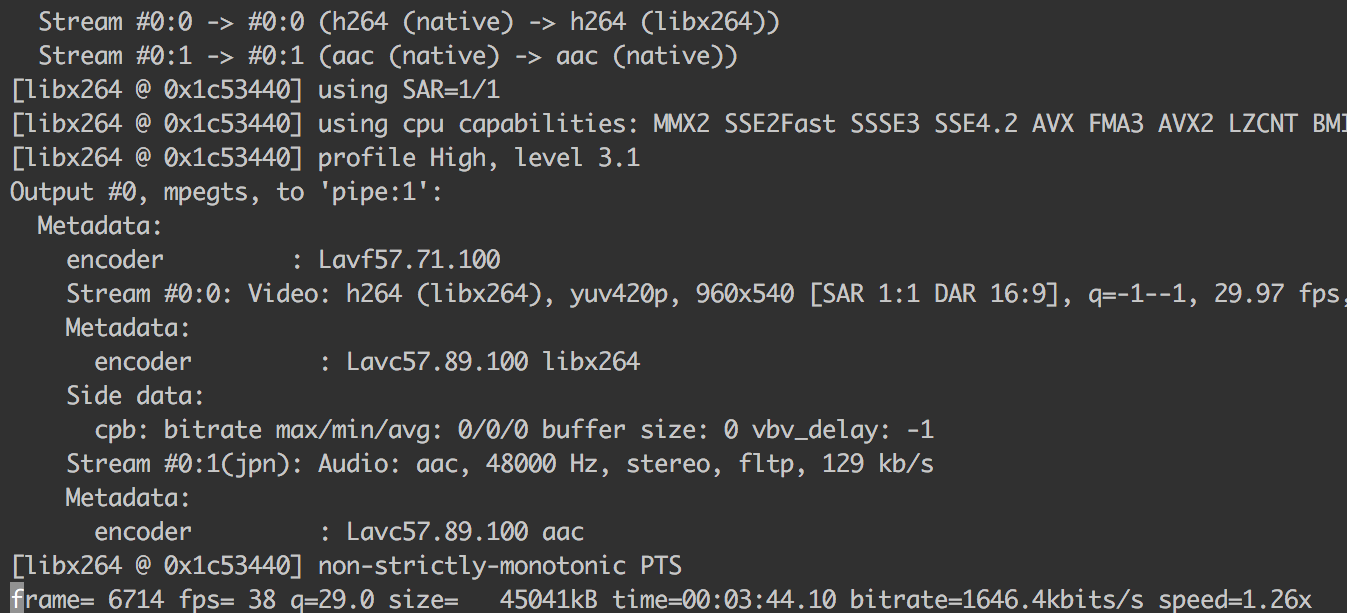Click the 'non-strictly-monotonic PTS' warning text

click(x=500, y=565)
